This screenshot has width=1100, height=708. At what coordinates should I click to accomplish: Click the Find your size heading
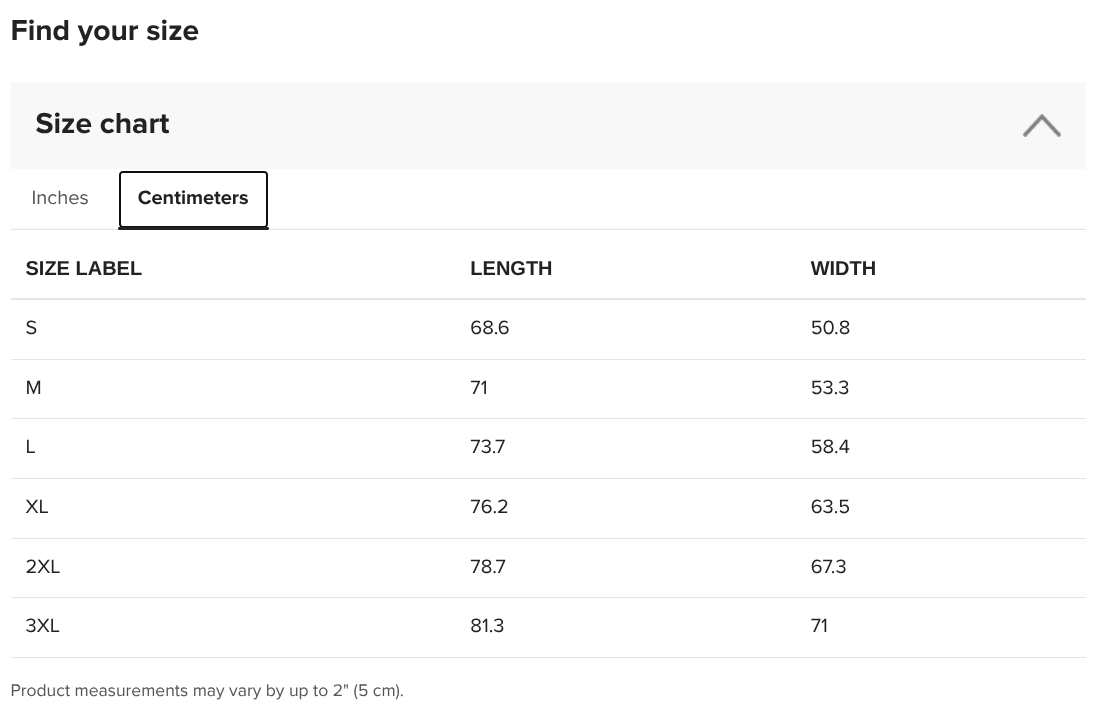(x=105, y=31)
